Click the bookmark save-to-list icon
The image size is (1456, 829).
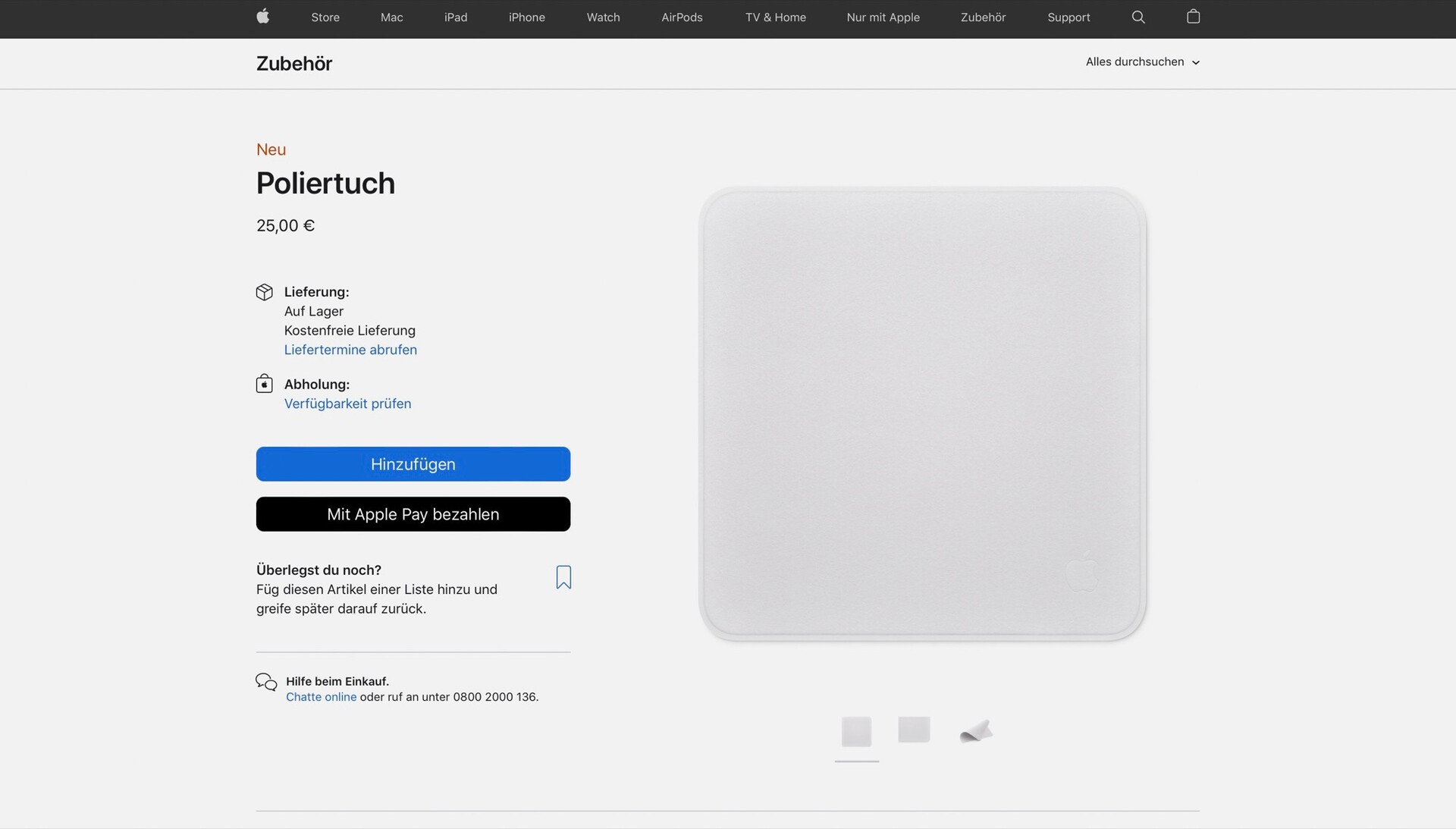pyautogui.click(x=563, y=577)
